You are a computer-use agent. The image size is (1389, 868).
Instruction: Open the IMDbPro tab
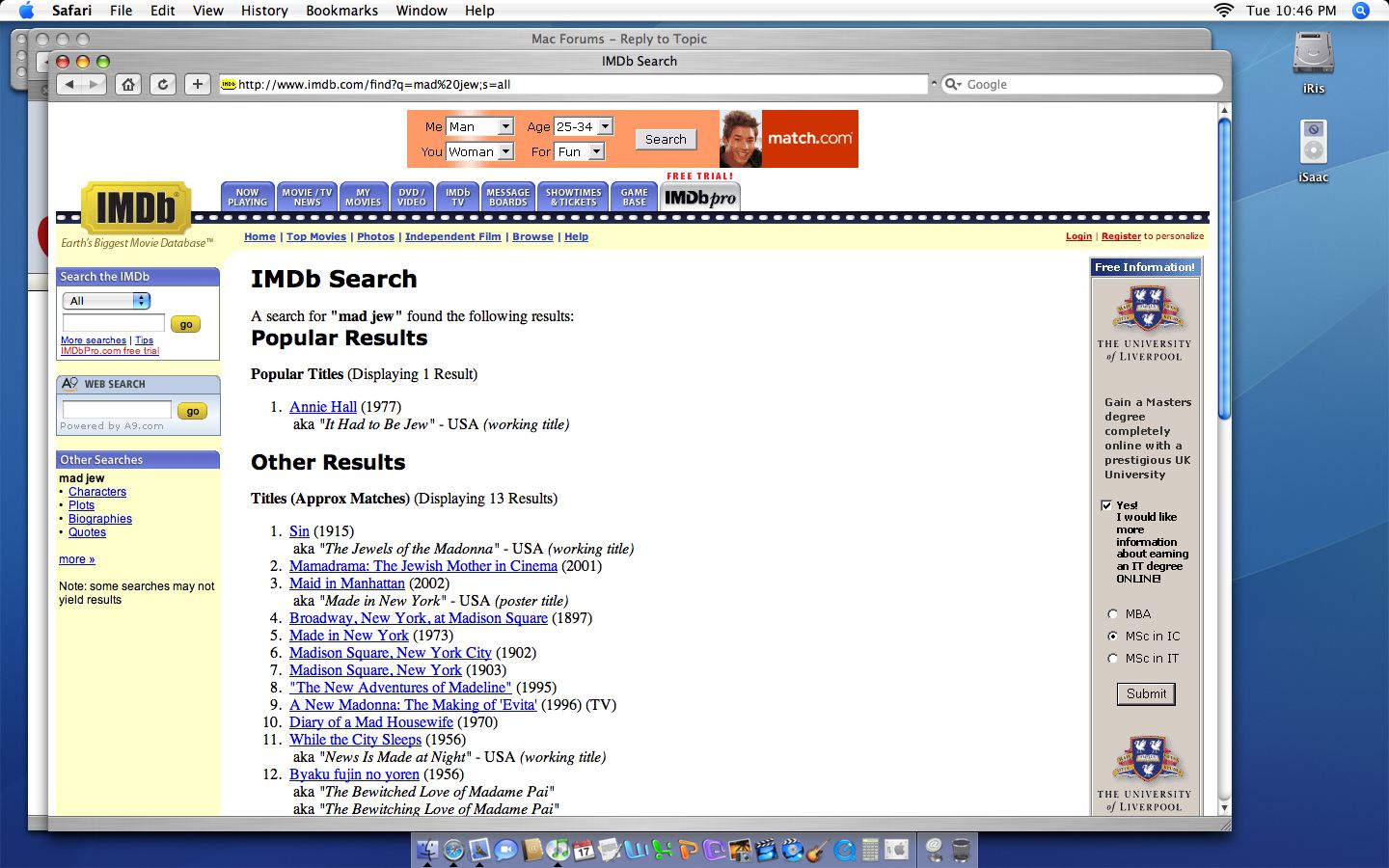(700, 197)
